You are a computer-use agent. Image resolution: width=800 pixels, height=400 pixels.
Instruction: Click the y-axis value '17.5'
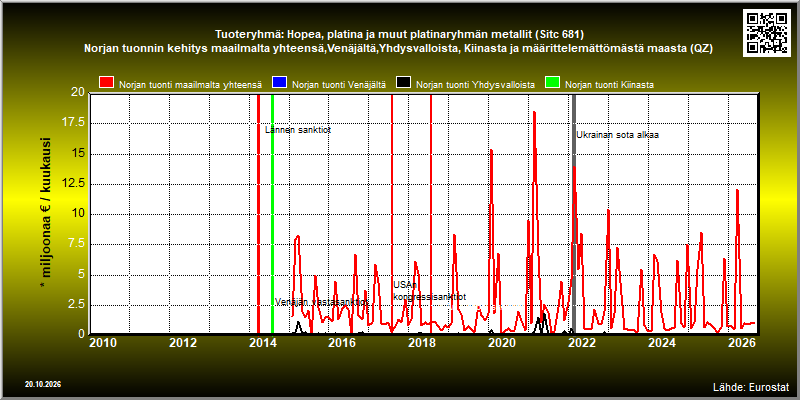pyautogui.click(x=73, y=123)
